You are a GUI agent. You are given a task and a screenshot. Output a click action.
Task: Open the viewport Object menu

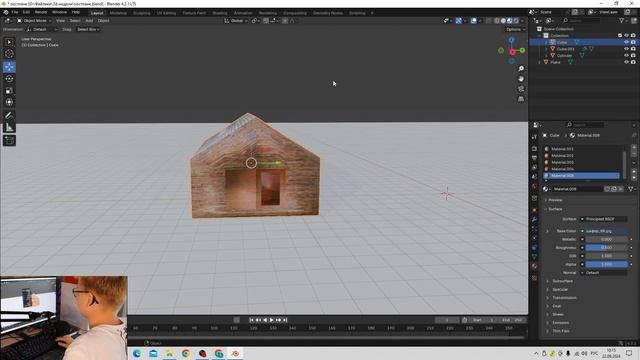click(103, 20)
